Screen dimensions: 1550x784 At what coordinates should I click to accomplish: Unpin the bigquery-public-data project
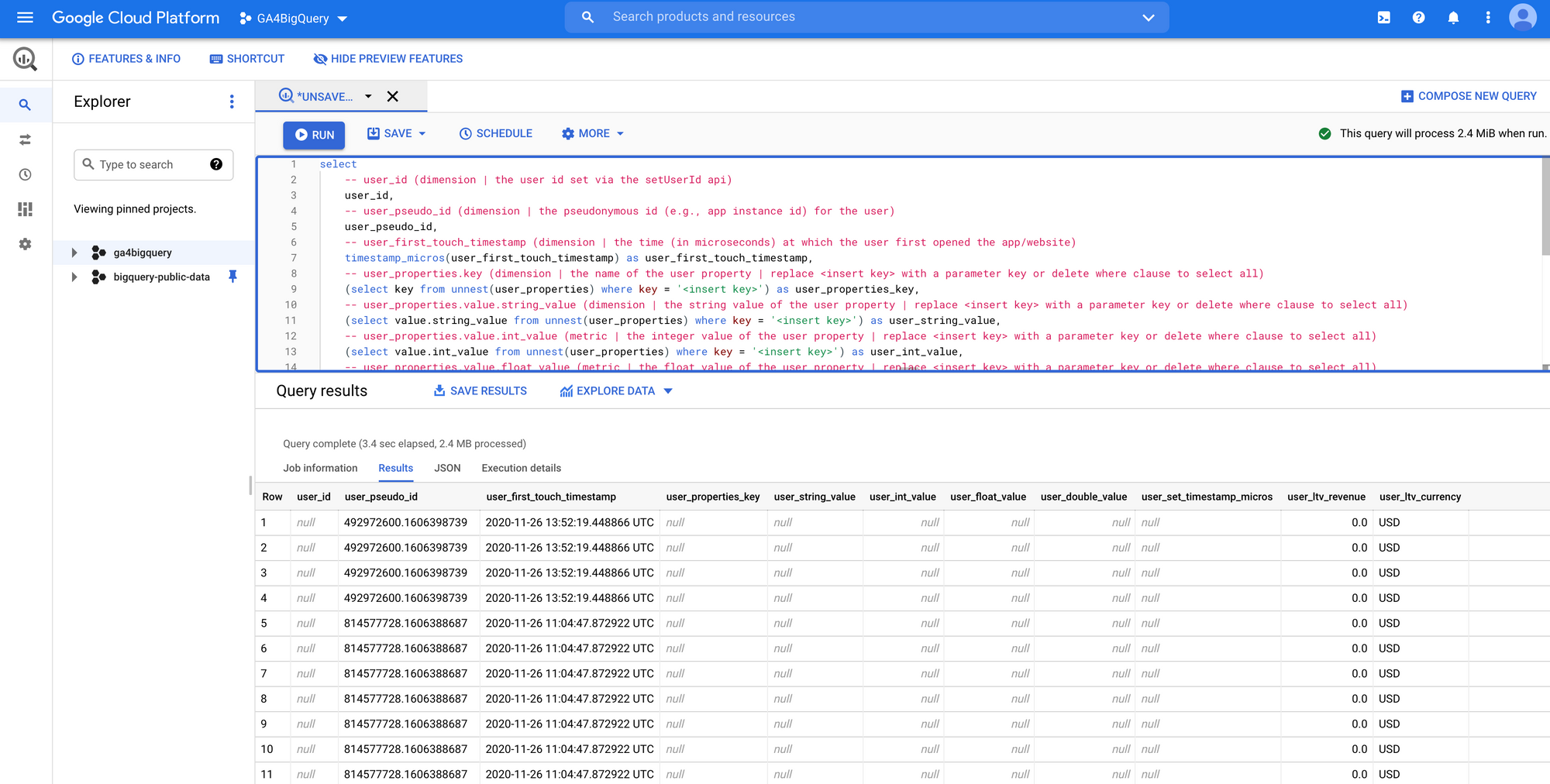pos(232,277)
